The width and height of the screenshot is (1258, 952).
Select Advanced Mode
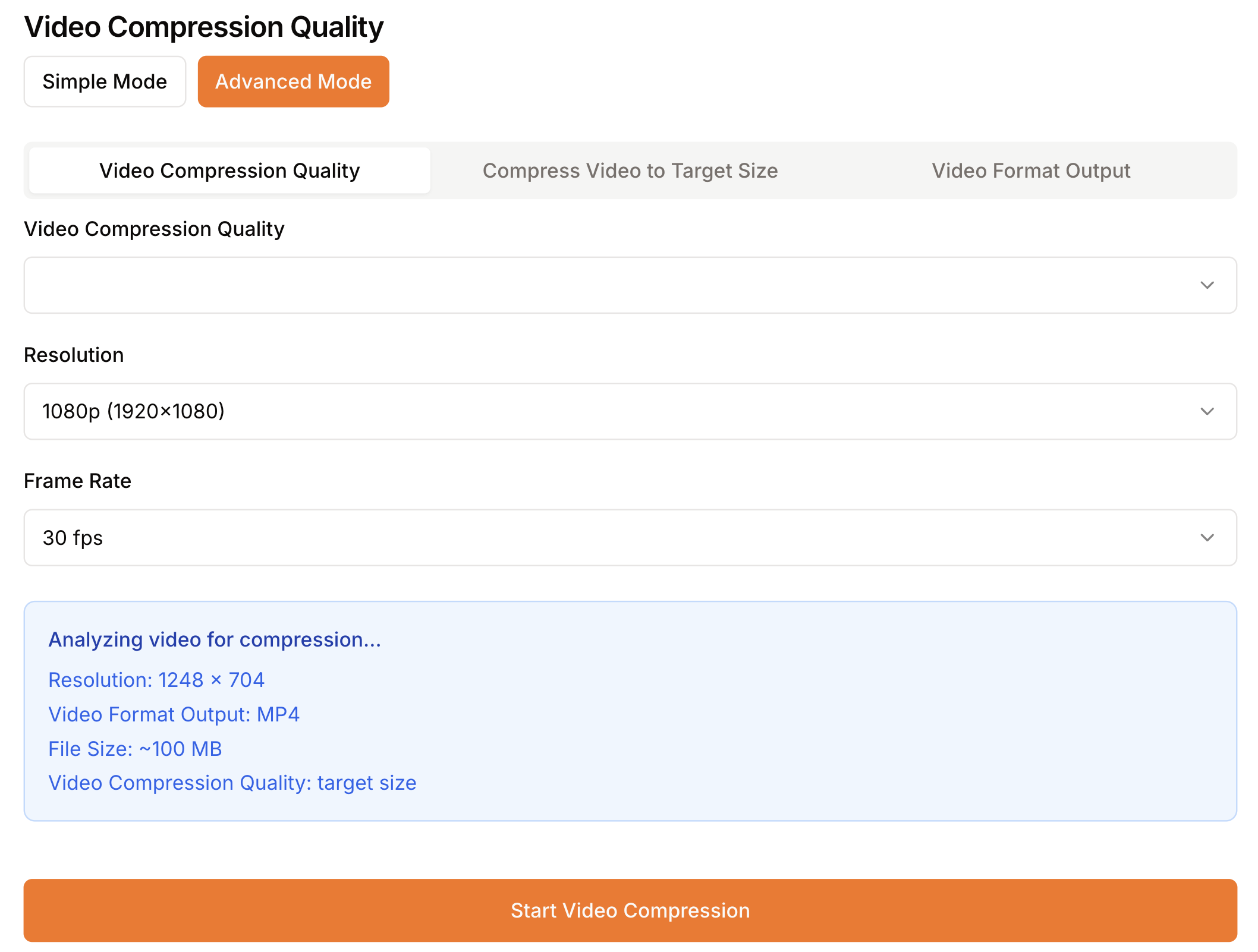(x=293, y=81)
